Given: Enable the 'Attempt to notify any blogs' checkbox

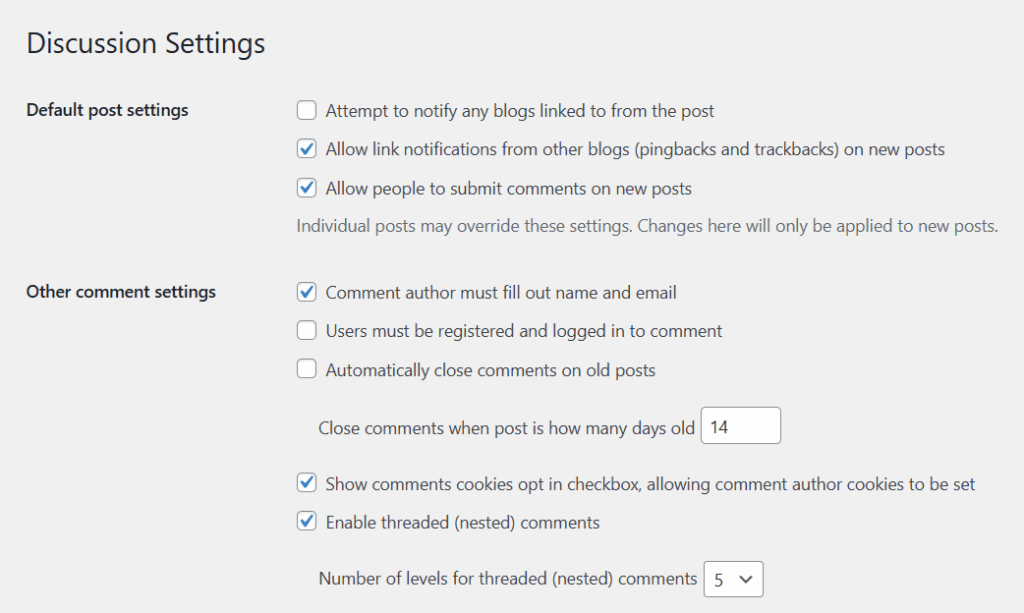Looking at the screenshot, I should pyautogui.click(x=307, y=111).
